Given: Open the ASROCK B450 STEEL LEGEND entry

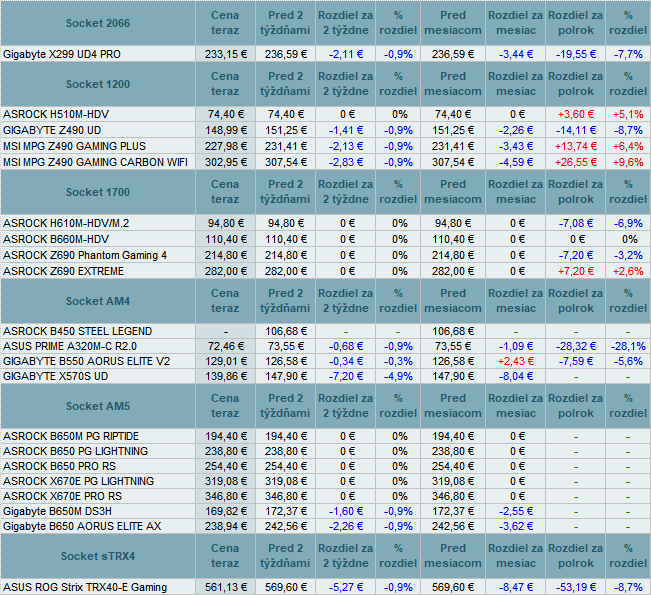Looking at the screenshot, I should [78, 331].
